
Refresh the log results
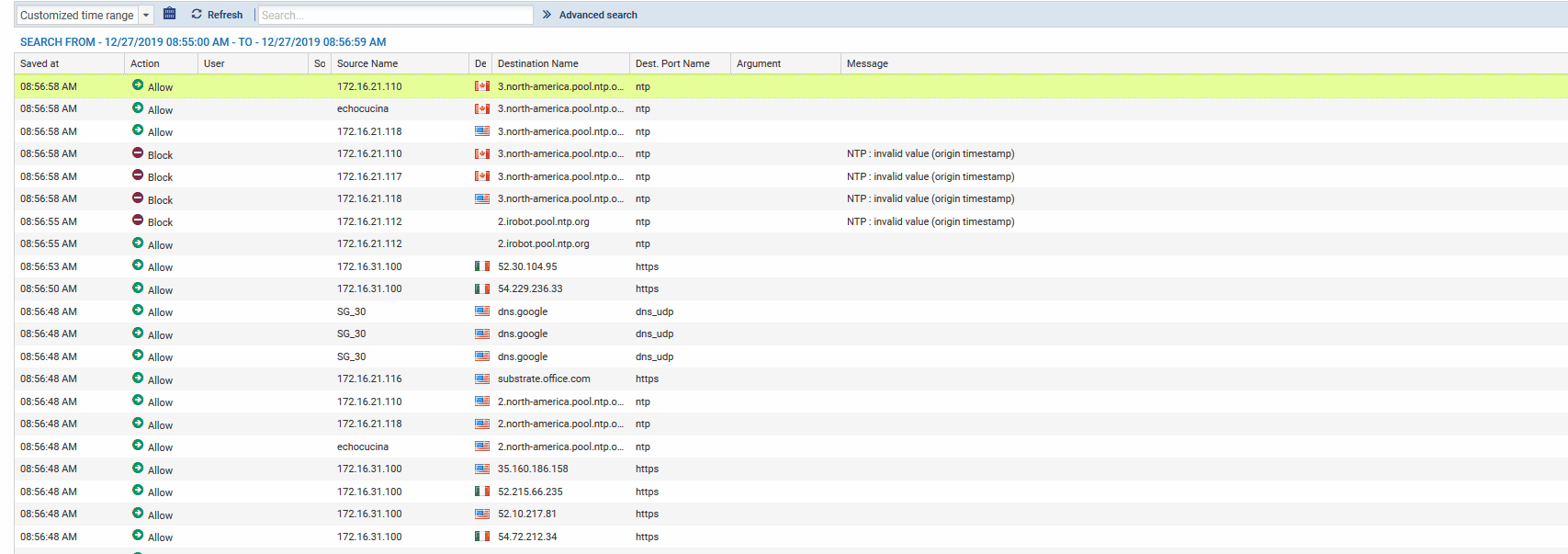217,15
